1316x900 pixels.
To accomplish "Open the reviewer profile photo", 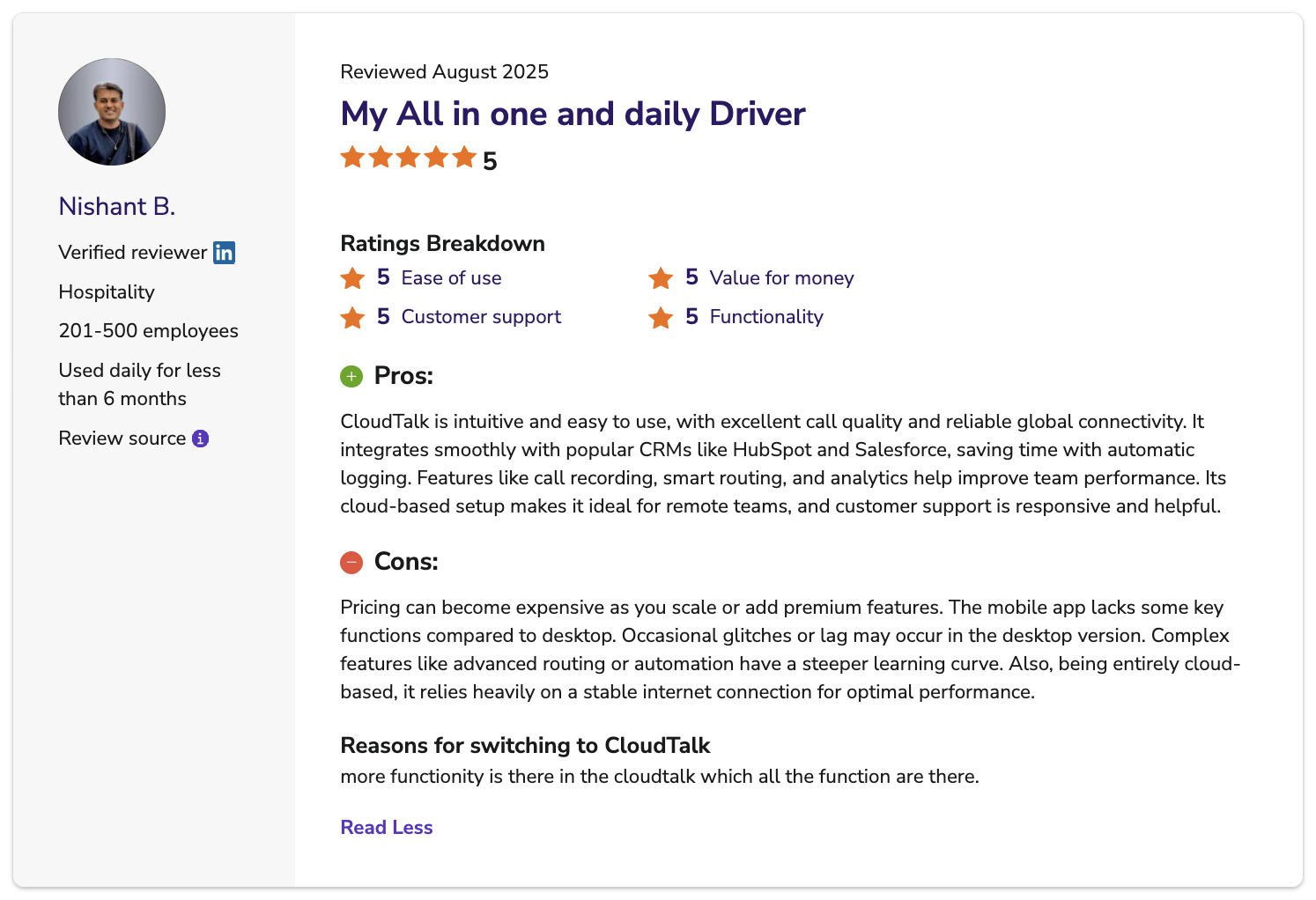I will 112,112.
